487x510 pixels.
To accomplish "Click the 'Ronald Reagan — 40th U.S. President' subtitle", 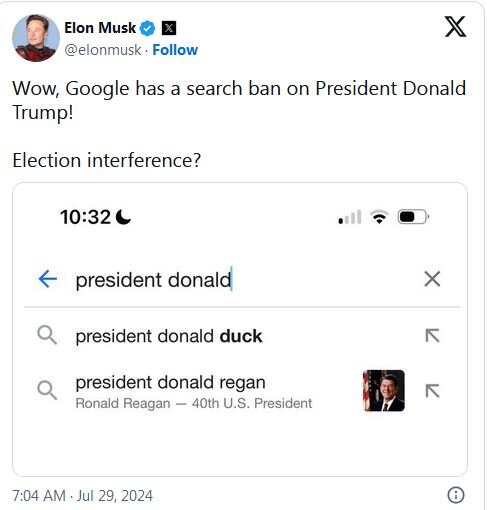I will (194, 403).
